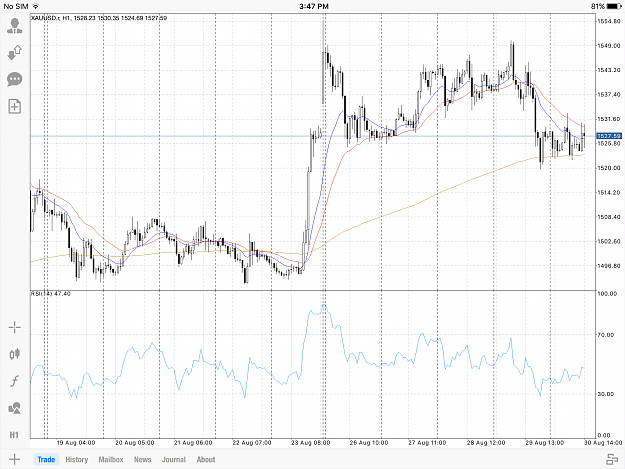The width and height of the screenshot is (625, 469).
Task: Open the Journal tab
Action: [x=174, y=459]
